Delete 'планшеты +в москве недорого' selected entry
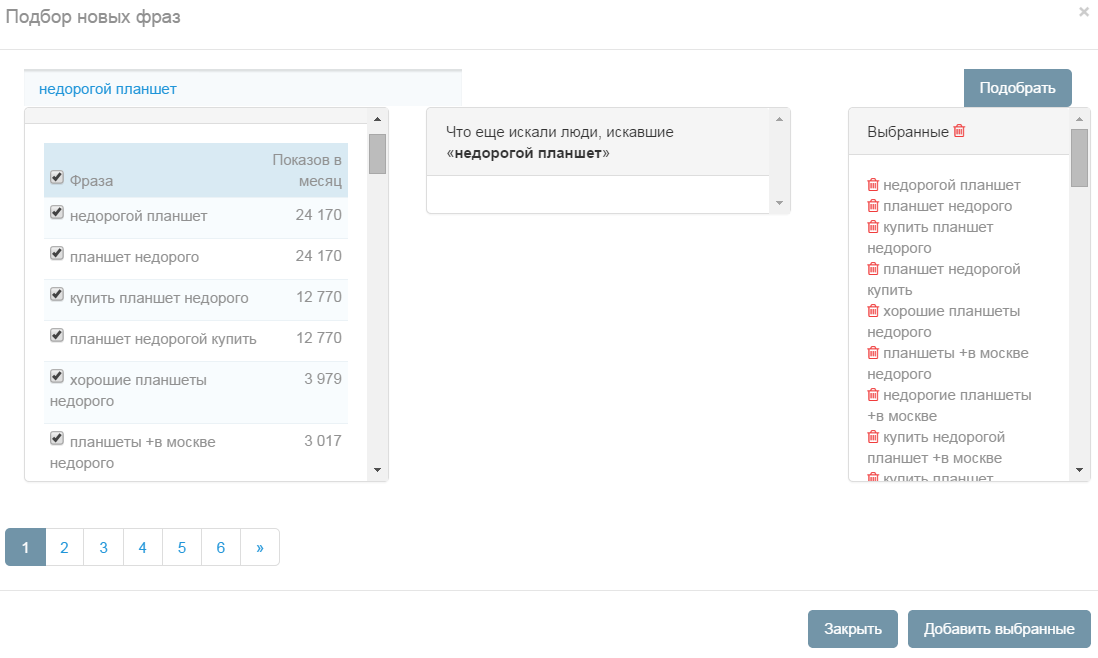The width and height of the screenshot is (1098, 658). pos(873,353)
